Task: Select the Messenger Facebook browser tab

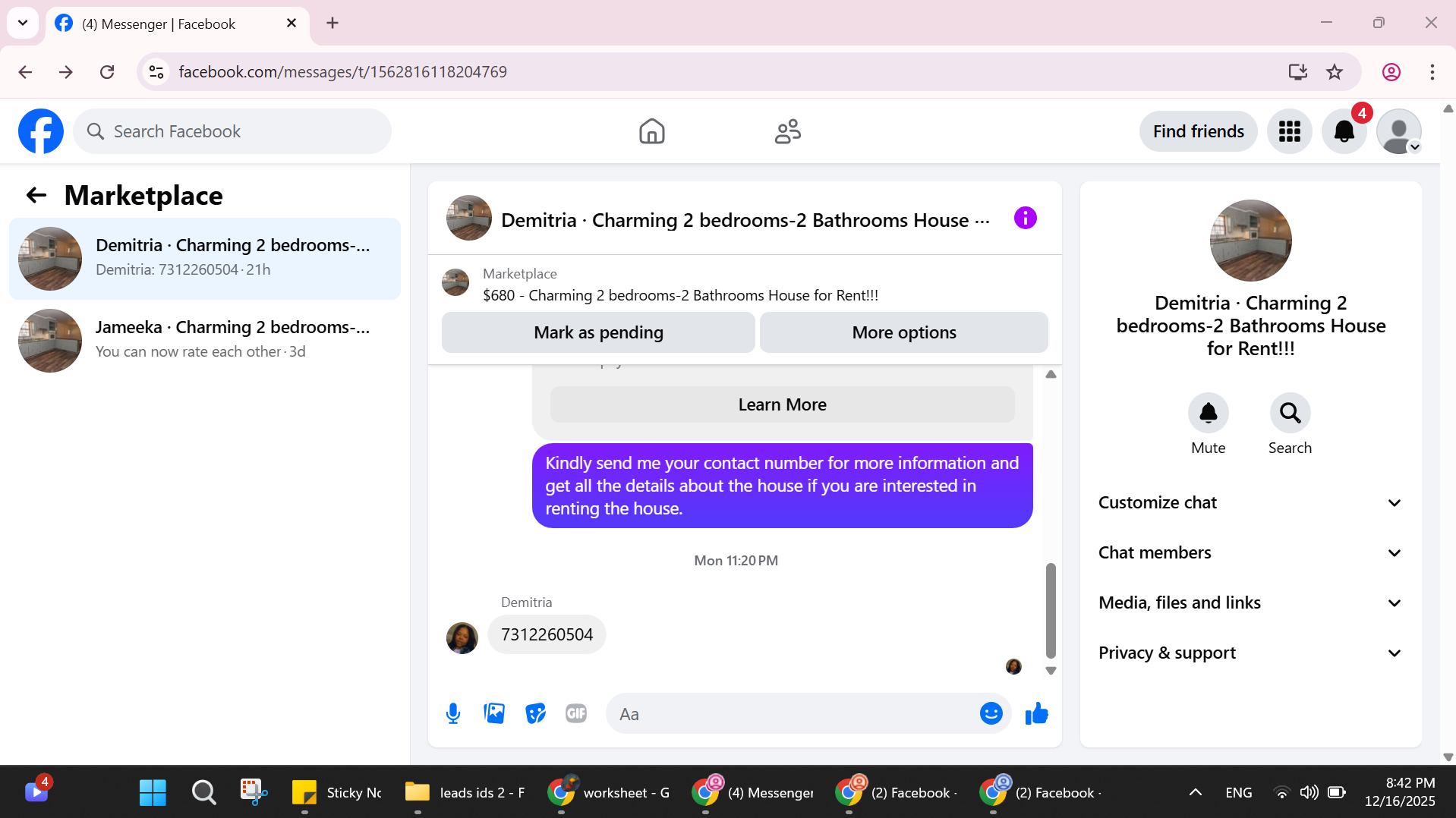Action: [x=178, y=24]
